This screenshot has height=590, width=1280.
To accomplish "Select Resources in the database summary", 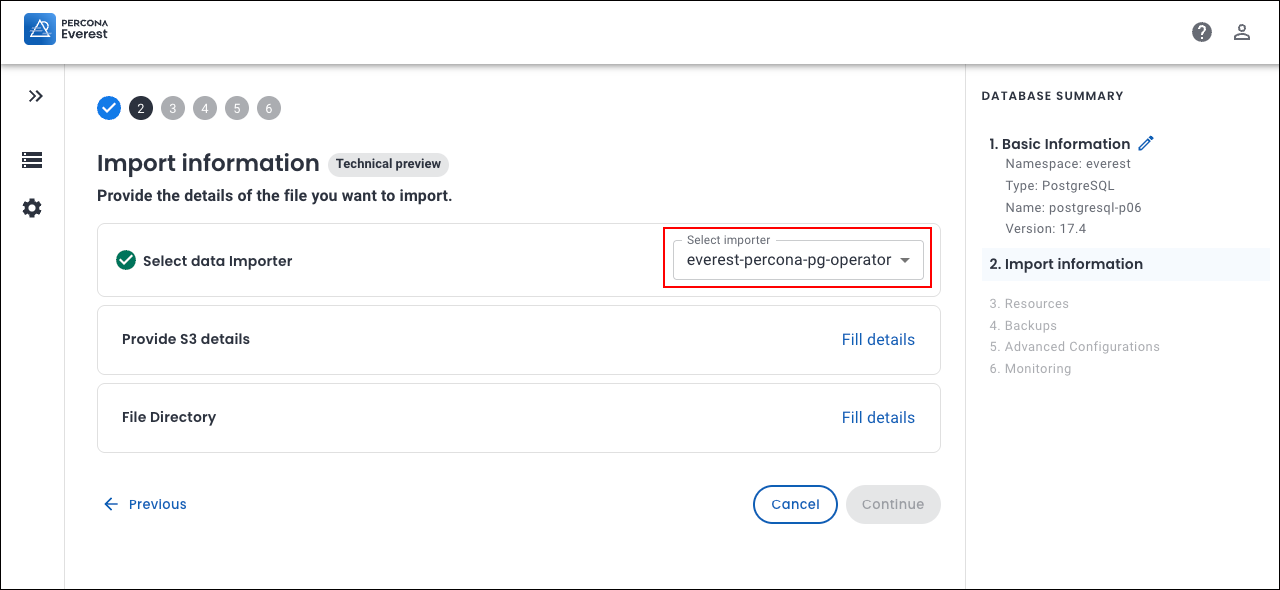I will pyautogui.click(x=1036, y=304).
